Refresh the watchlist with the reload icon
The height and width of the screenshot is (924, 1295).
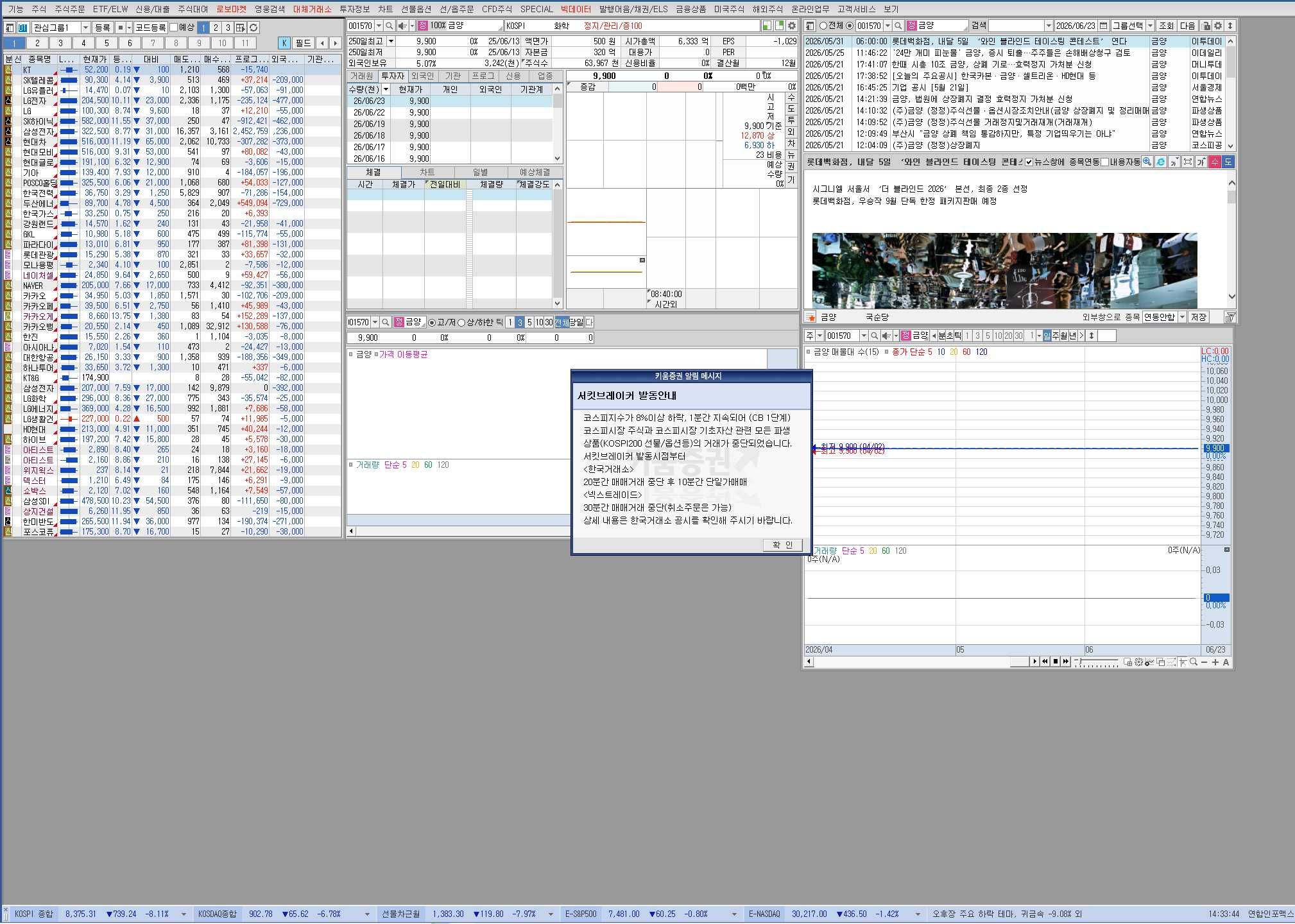pos(254,28)
